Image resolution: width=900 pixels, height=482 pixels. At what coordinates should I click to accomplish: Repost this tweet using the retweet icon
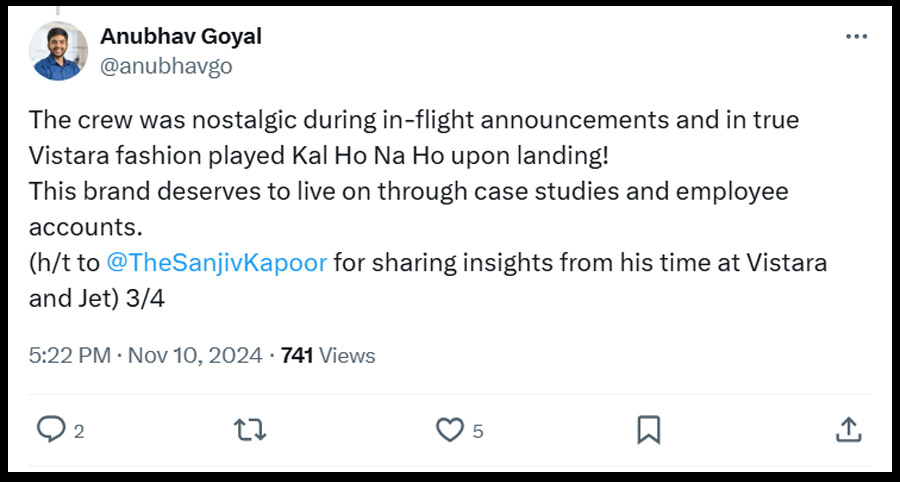coord(249,429)
